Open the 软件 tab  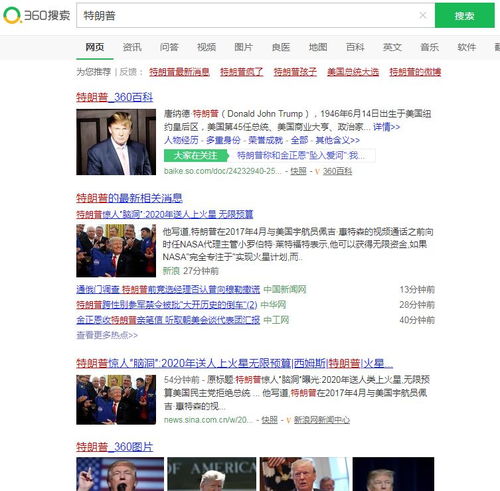[467, 47]
